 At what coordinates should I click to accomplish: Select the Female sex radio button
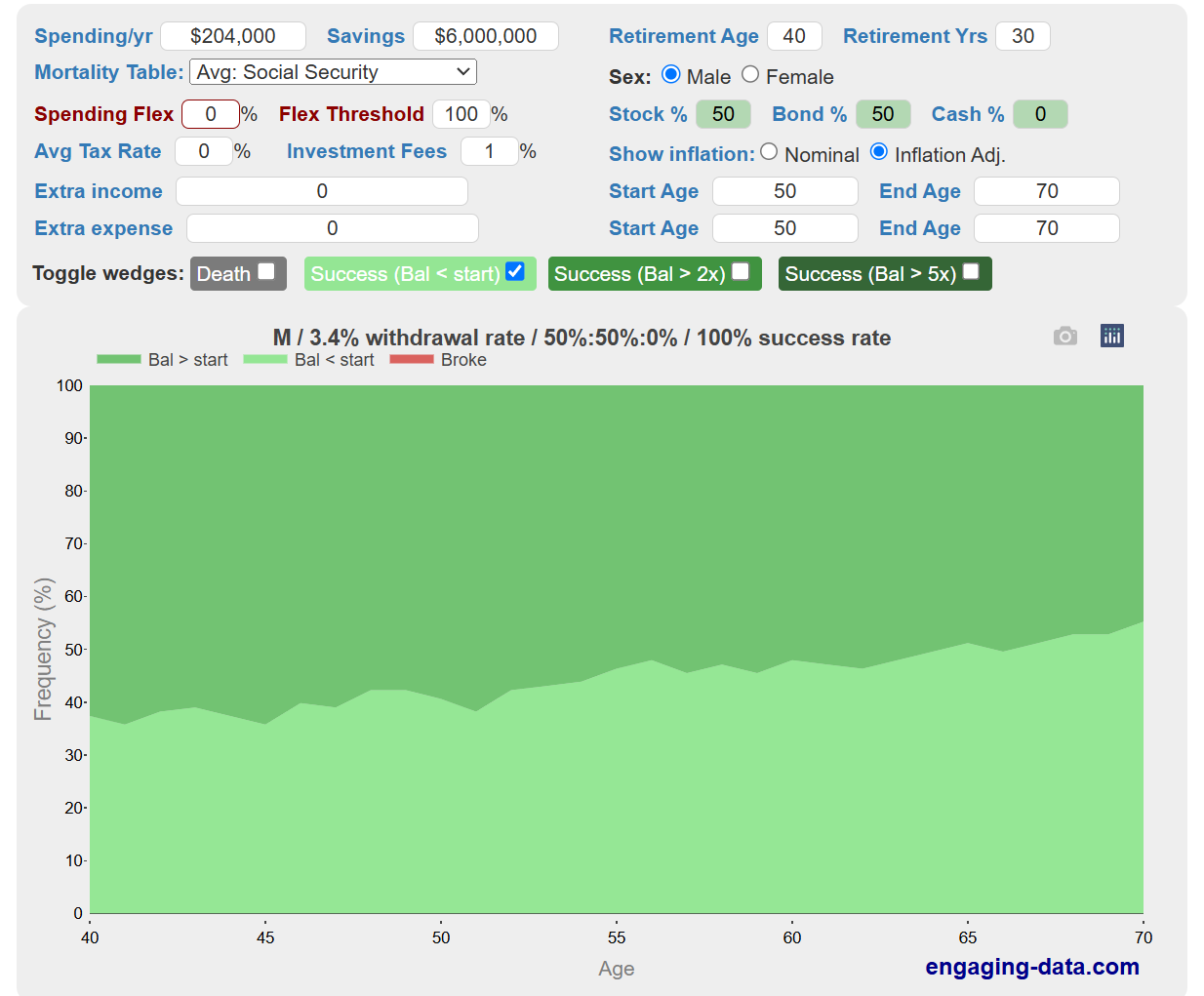pos(750,75)
